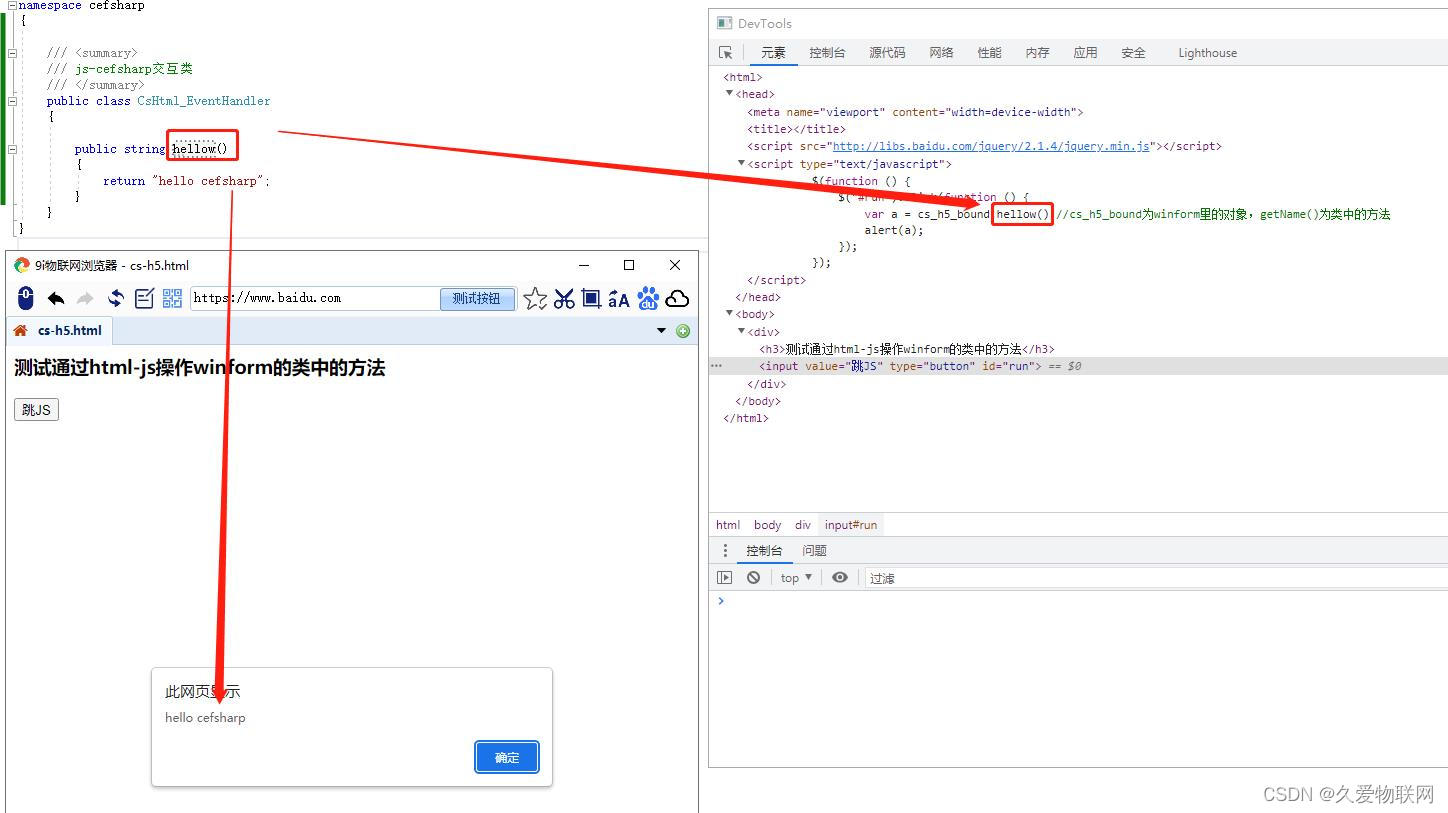This screenshot has height=813, width=1448.
Task: Click the back navigation arrow icon
Action: pyautogui.click(x=58, y=297)
